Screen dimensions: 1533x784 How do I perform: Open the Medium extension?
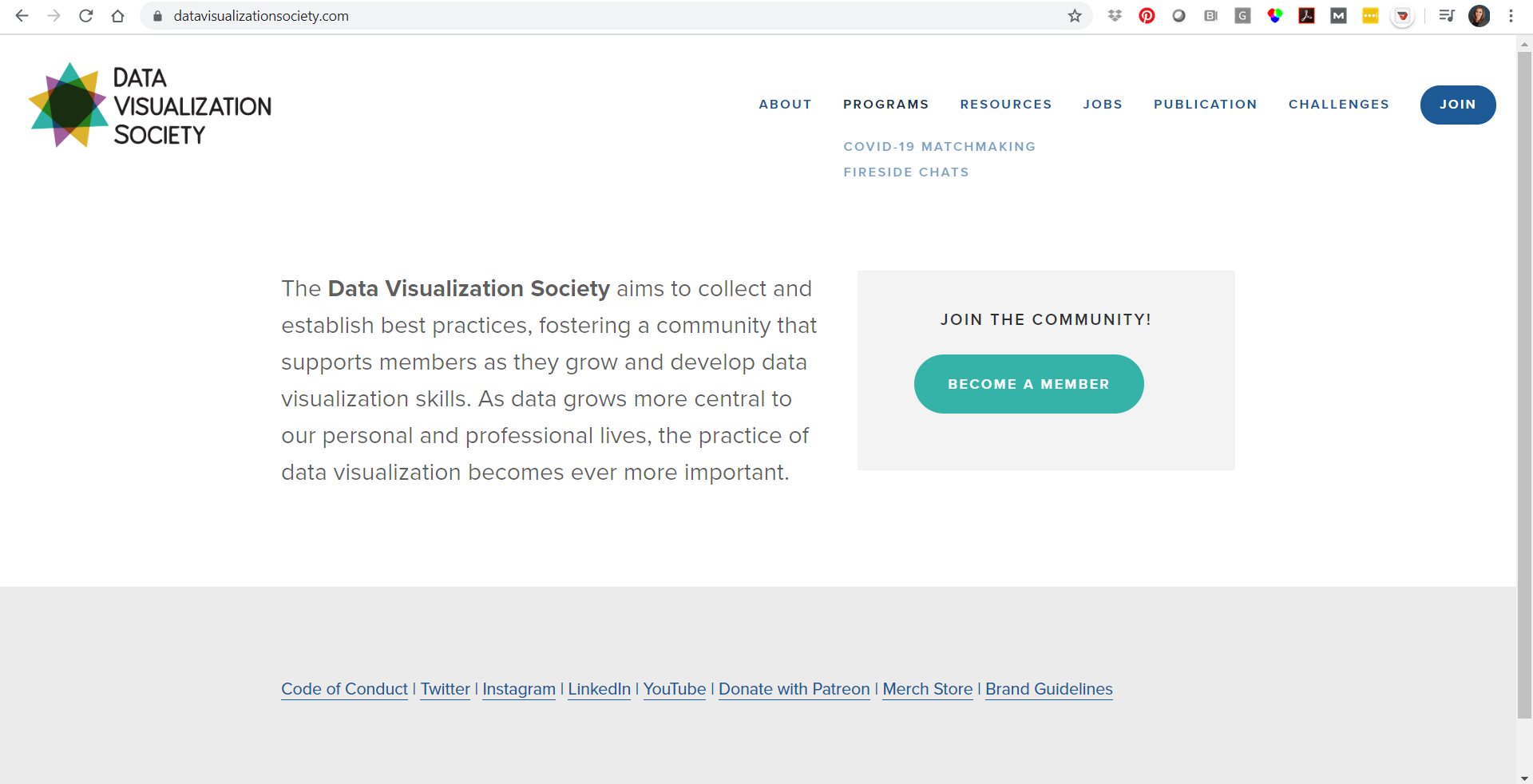(1339, 16)
